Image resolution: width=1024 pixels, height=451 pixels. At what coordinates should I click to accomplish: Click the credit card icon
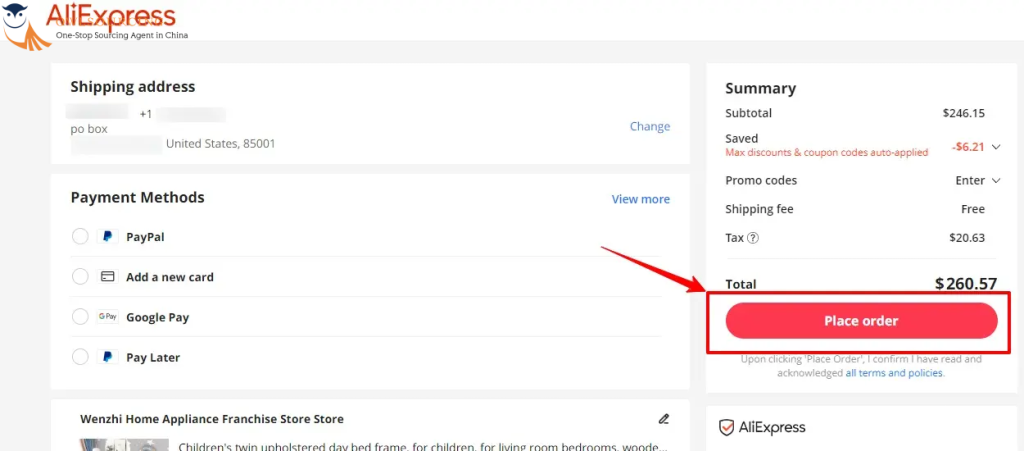pyautogui.click(x=107, y=277)
